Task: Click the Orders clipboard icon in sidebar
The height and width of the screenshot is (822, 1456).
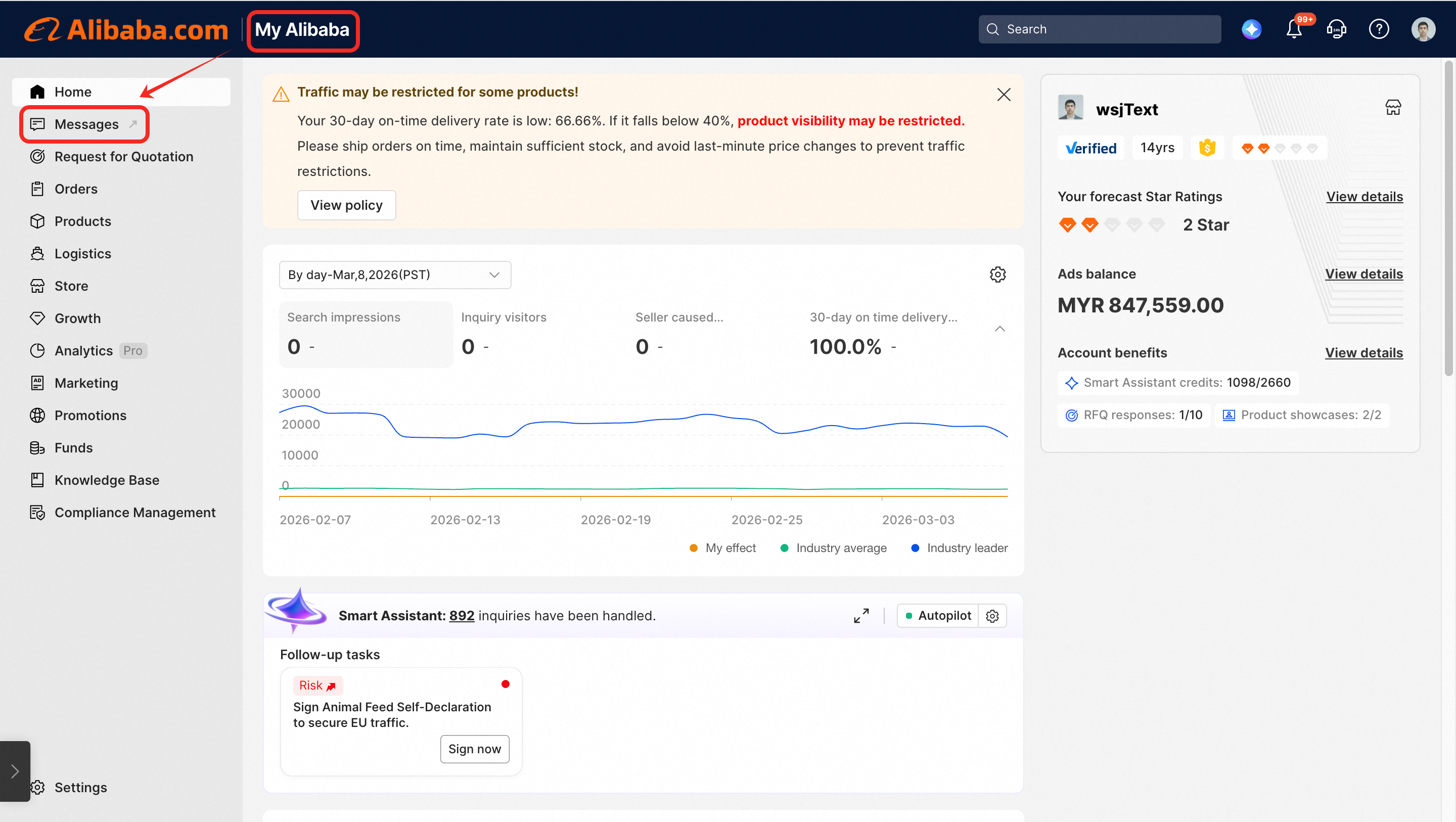Action: (37, 189)
